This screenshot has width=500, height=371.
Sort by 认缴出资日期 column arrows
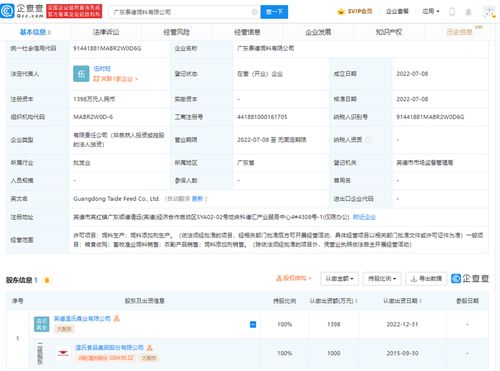pos(420,301)
